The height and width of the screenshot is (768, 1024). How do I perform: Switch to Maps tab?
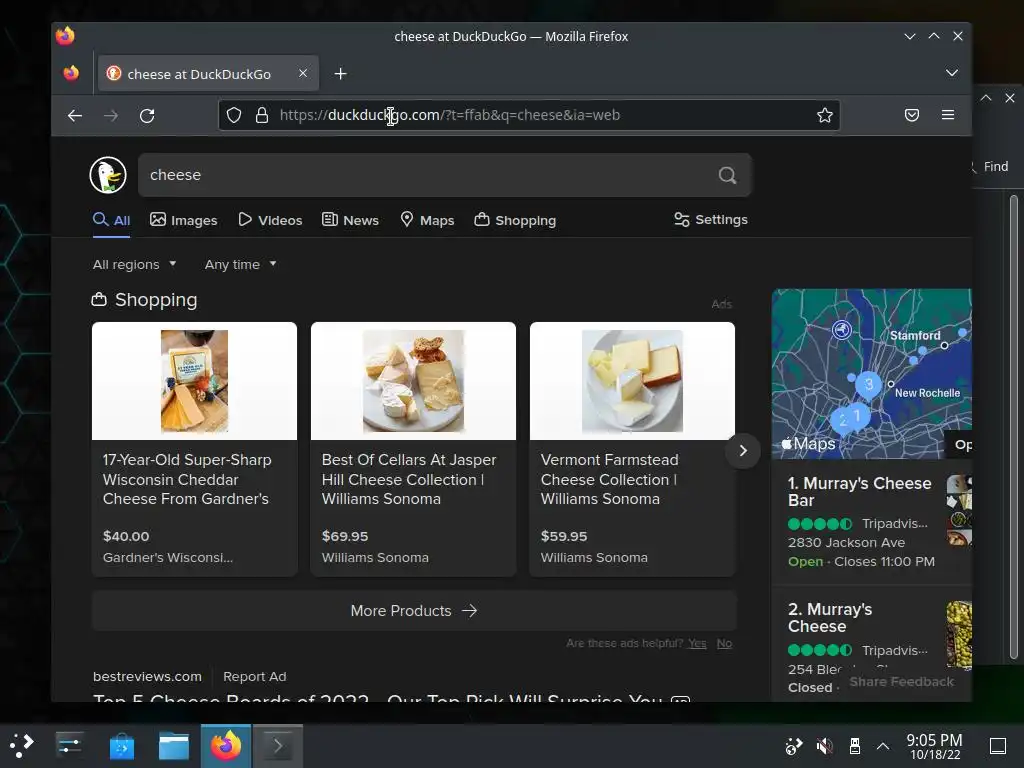[x=427, y=220]
